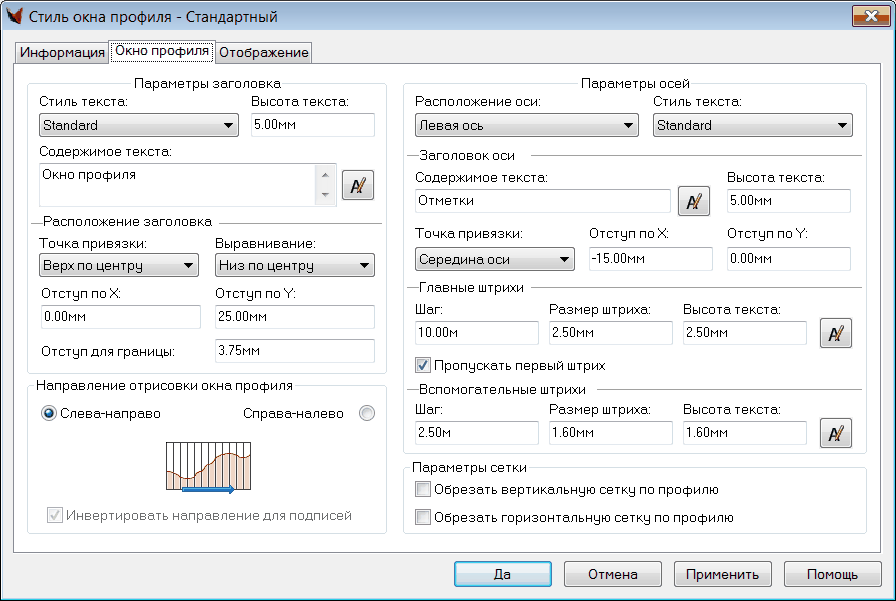Switch to the Информация tab

click(x=63, y=53)
